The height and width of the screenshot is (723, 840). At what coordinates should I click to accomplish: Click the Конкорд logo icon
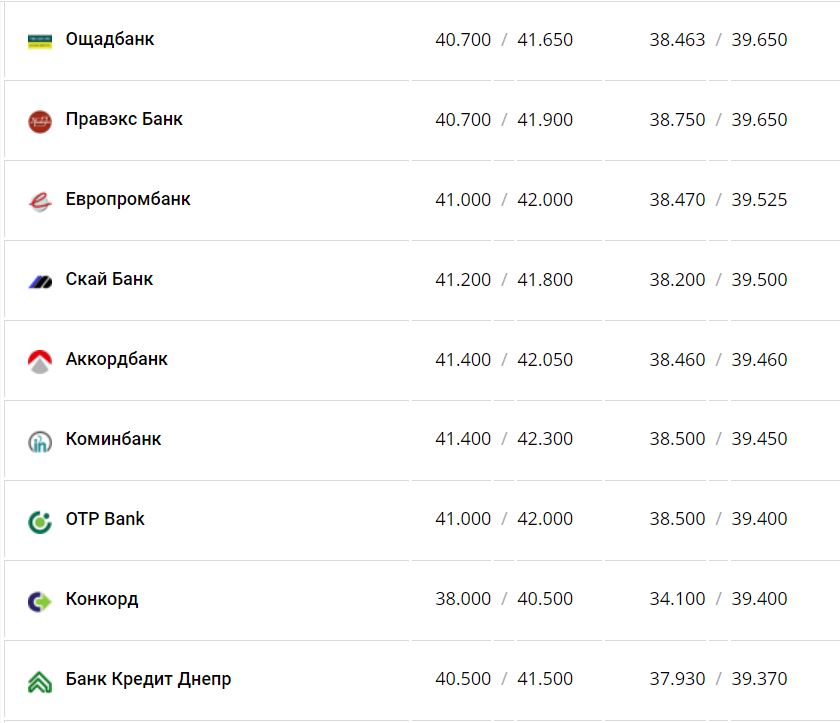[40, 601]
